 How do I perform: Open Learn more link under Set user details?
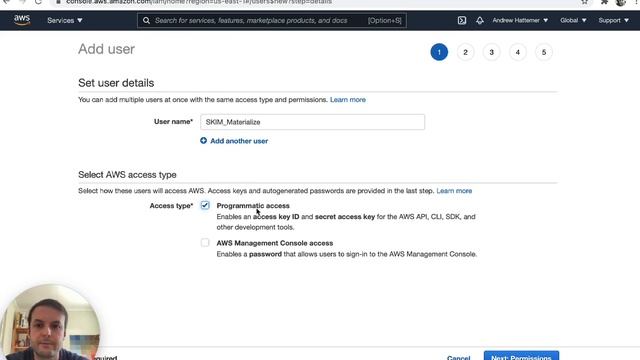pyautogui.click(x=348, y=100)
